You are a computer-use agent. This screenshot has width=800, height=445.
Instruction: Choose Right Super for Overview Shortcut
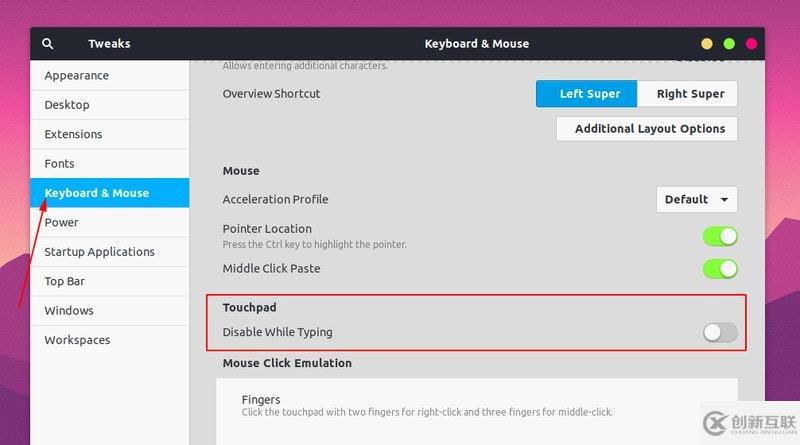click(x=690, y=94)
